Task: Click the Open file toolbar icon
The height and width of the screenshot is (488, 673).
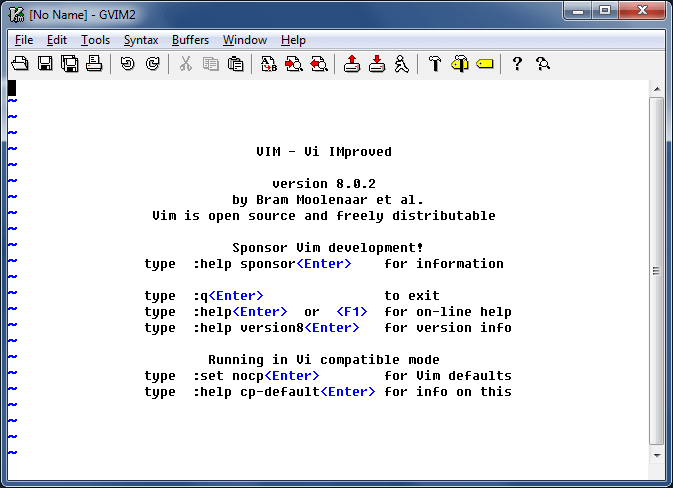Action: click(x=20, y=64)
